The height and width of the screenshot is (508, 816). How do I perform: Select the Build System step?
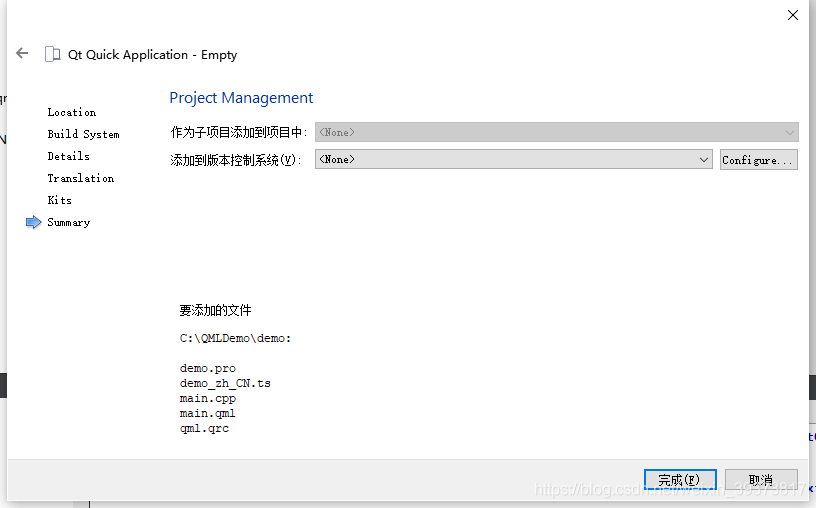coord(83,134)
